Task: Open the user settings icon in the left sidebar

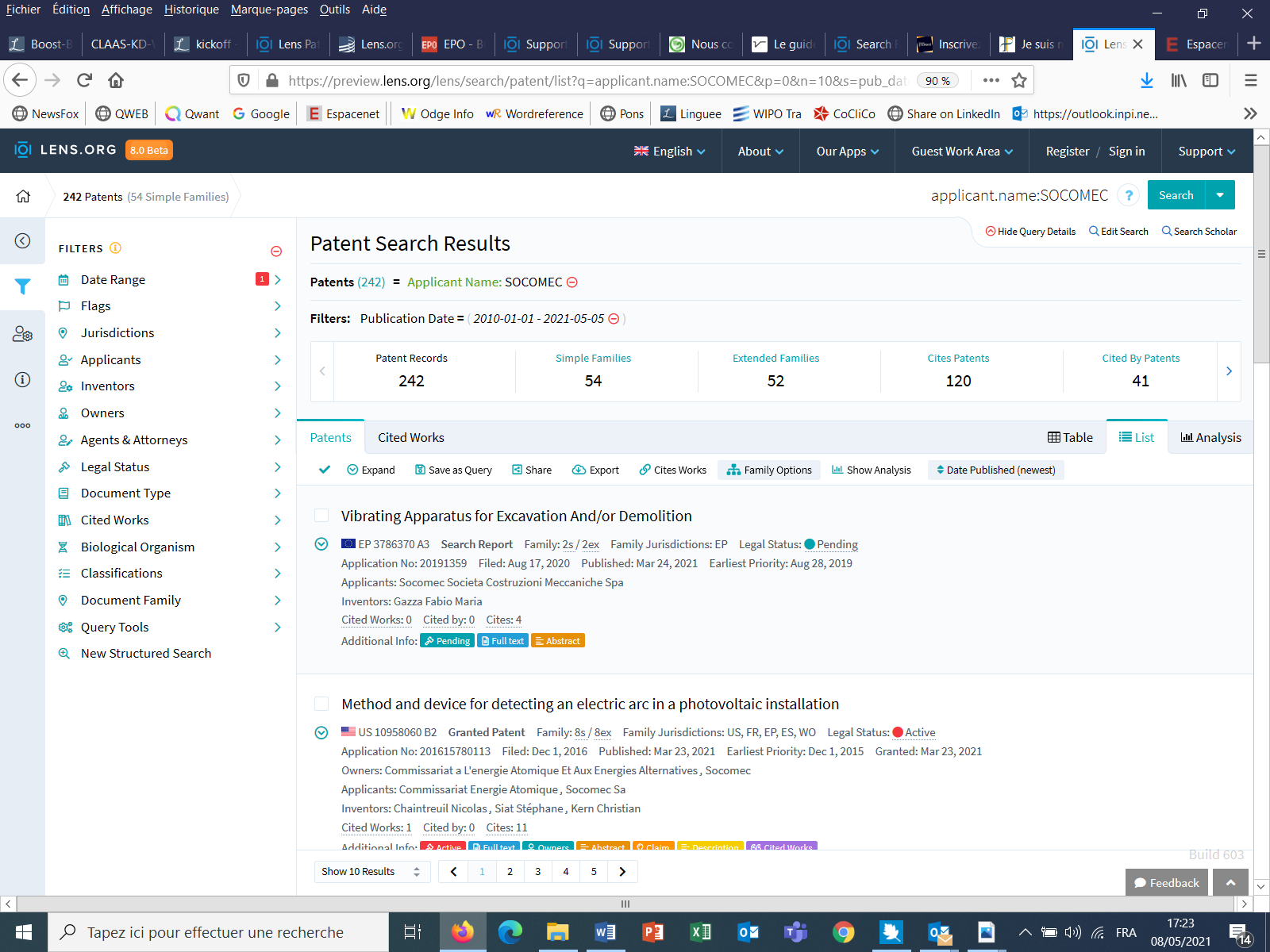Action: pos(23,334)
